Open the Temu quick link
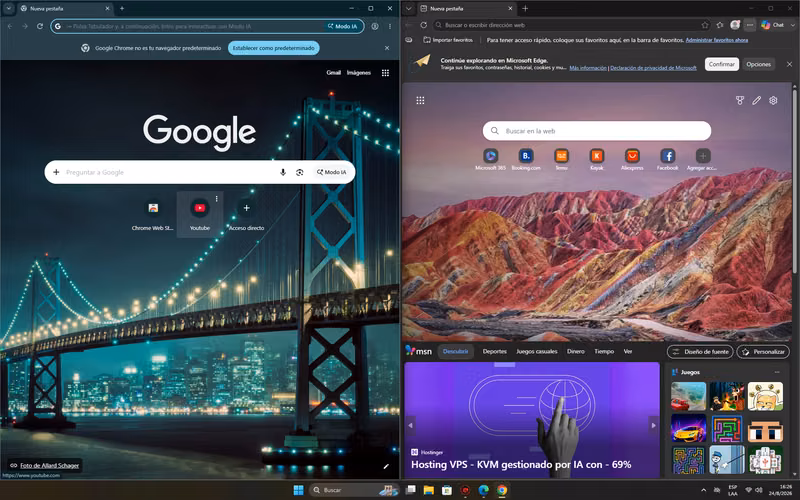The width and height of the screenshot is (800, 500). point(561,159)
